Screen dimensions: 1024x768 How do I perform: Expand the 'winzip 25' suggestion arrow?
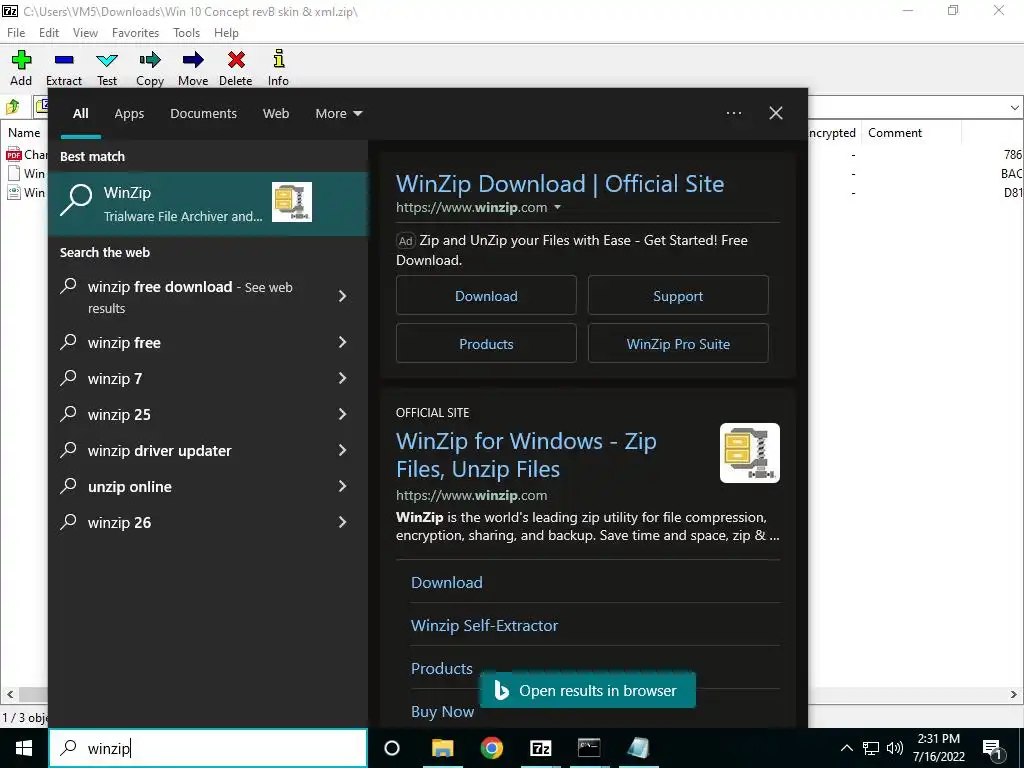[x=342, y=414]
